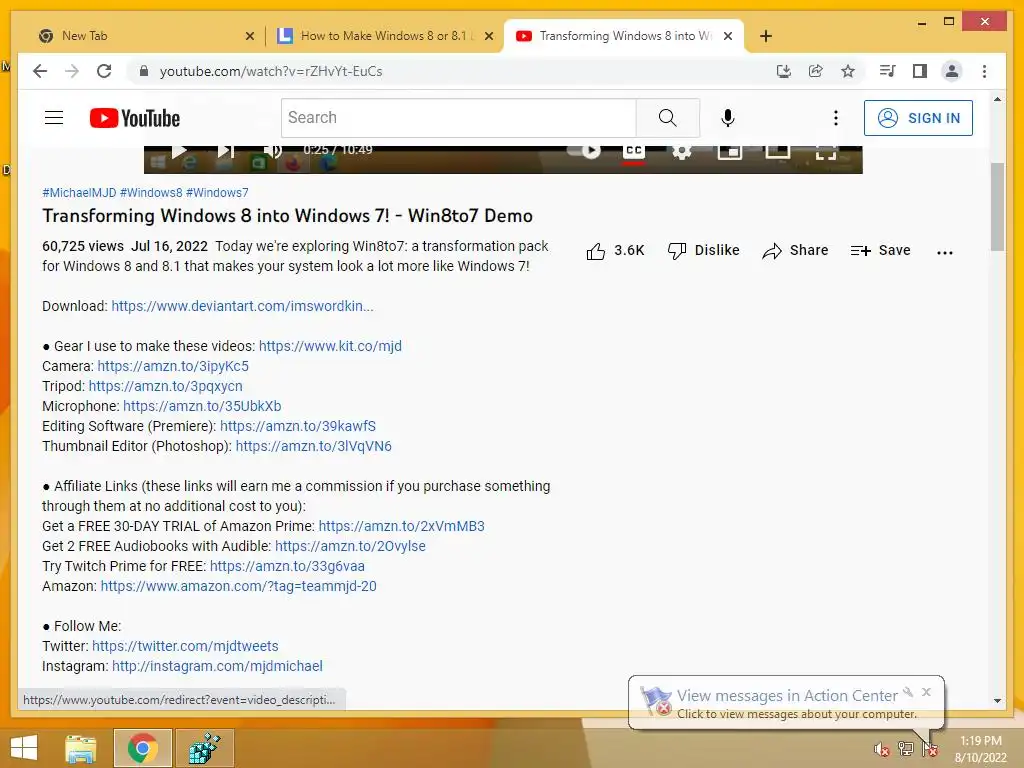The width and height of the screenshot is (1024, 768).
Task: Close the Action Center notification balloon
Action: coord(926,692)
